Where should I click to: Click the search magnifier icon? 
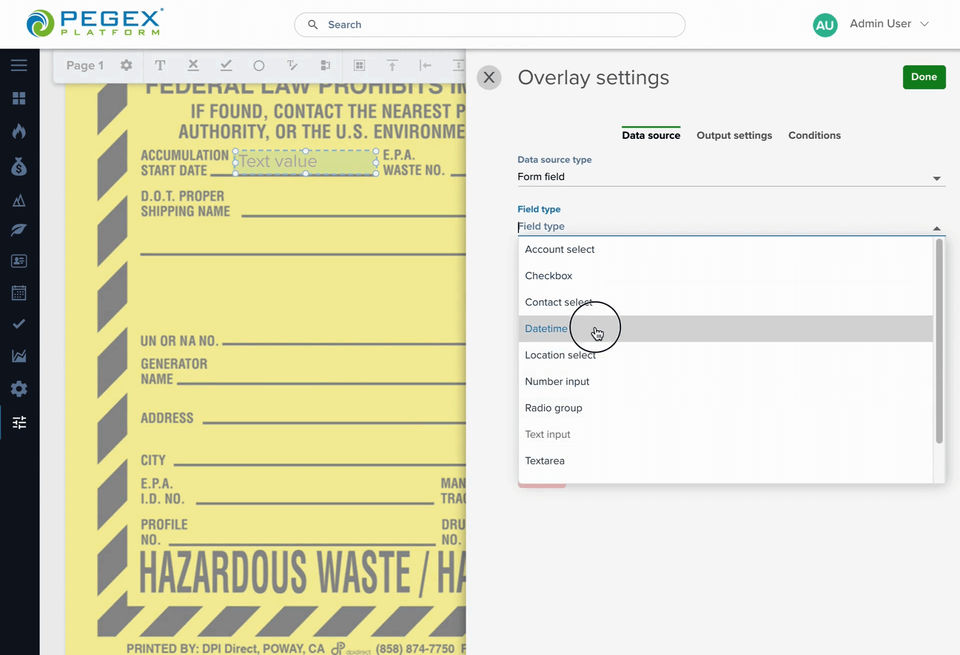(313, 24)
